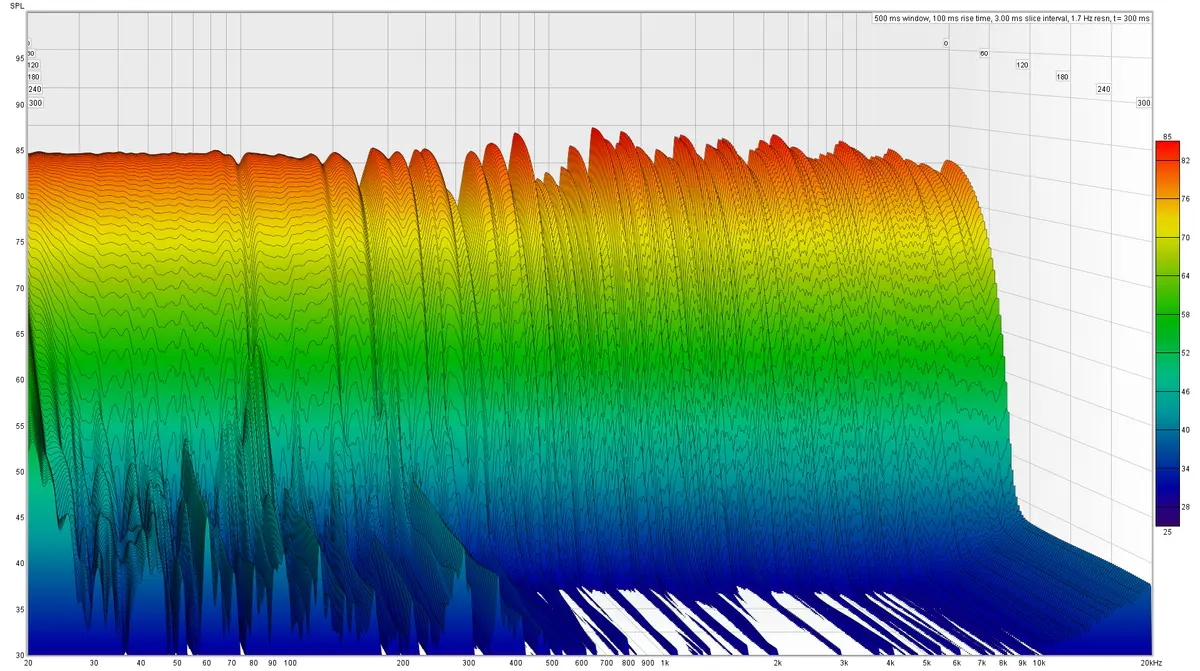
Task: Click "35" on the SPL axis
Action: pos(19,609)
